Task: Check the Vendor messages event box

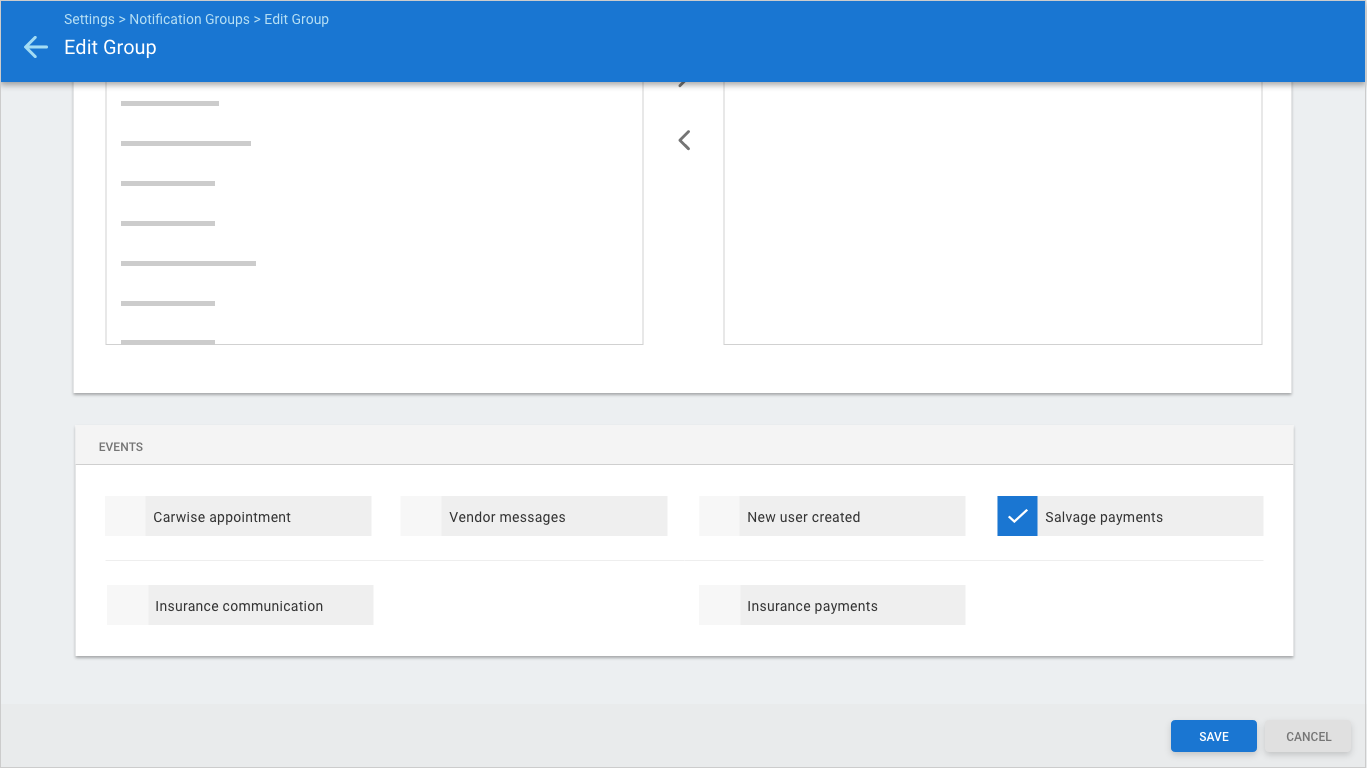Action: 421,517
